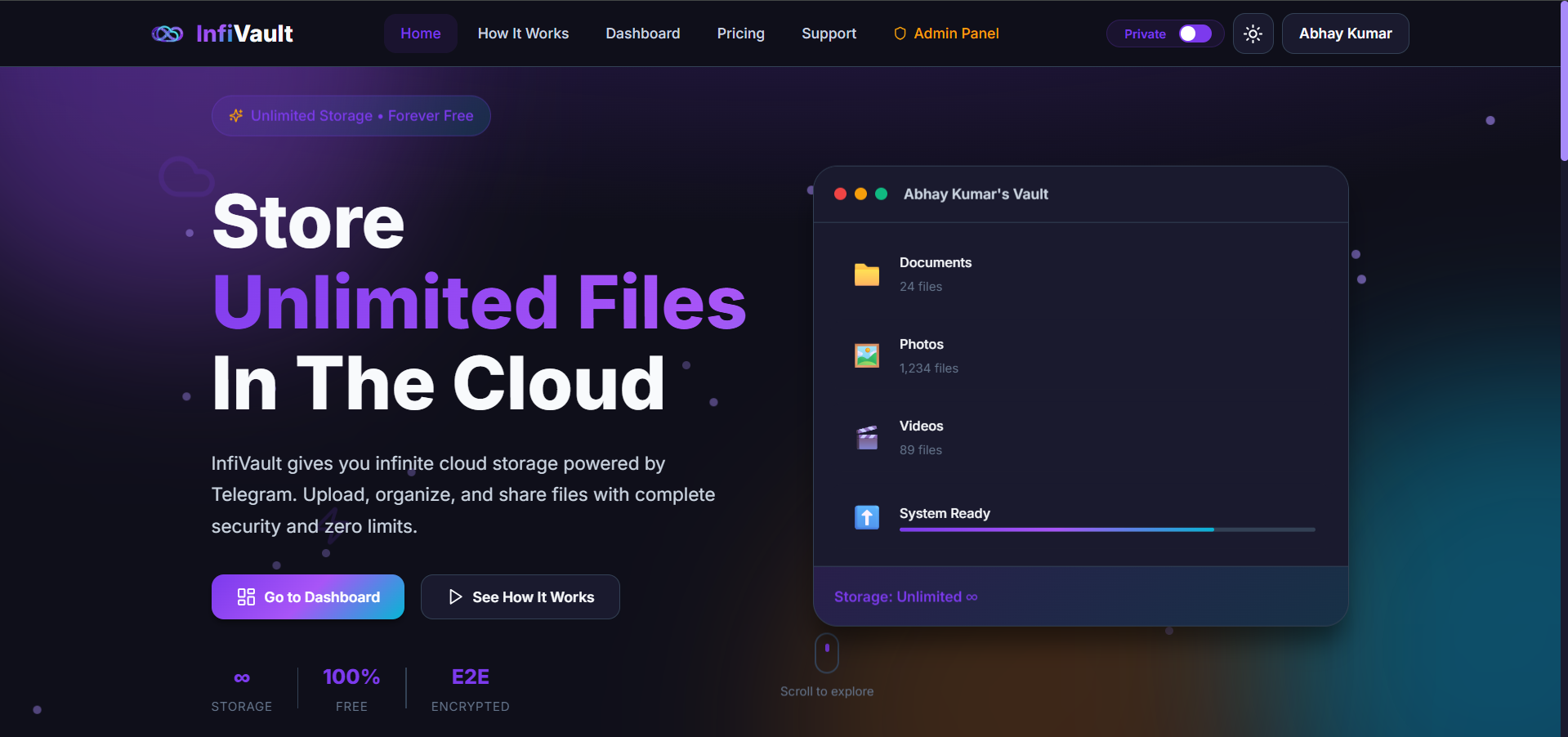Screen dimensions: 1568x737
Task: Click the "100%" stat text
Action: (351, 677)
